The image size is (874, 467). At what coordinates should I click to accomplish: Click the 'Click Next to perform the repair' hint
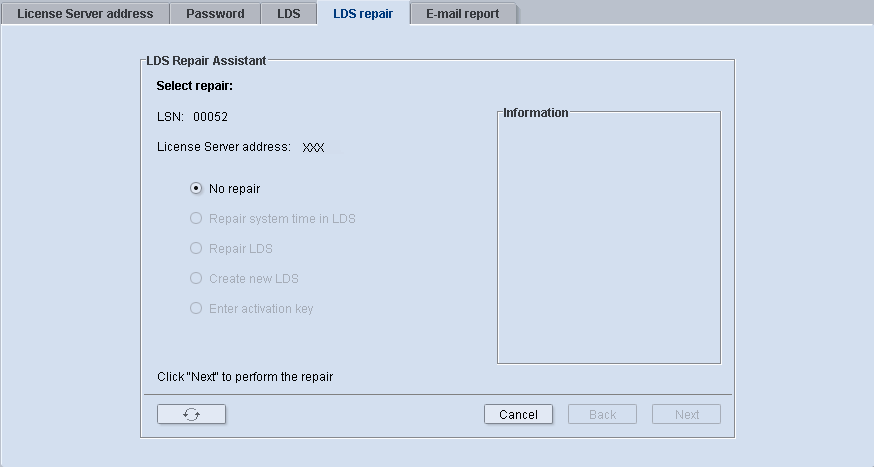(x=245, y=377)
